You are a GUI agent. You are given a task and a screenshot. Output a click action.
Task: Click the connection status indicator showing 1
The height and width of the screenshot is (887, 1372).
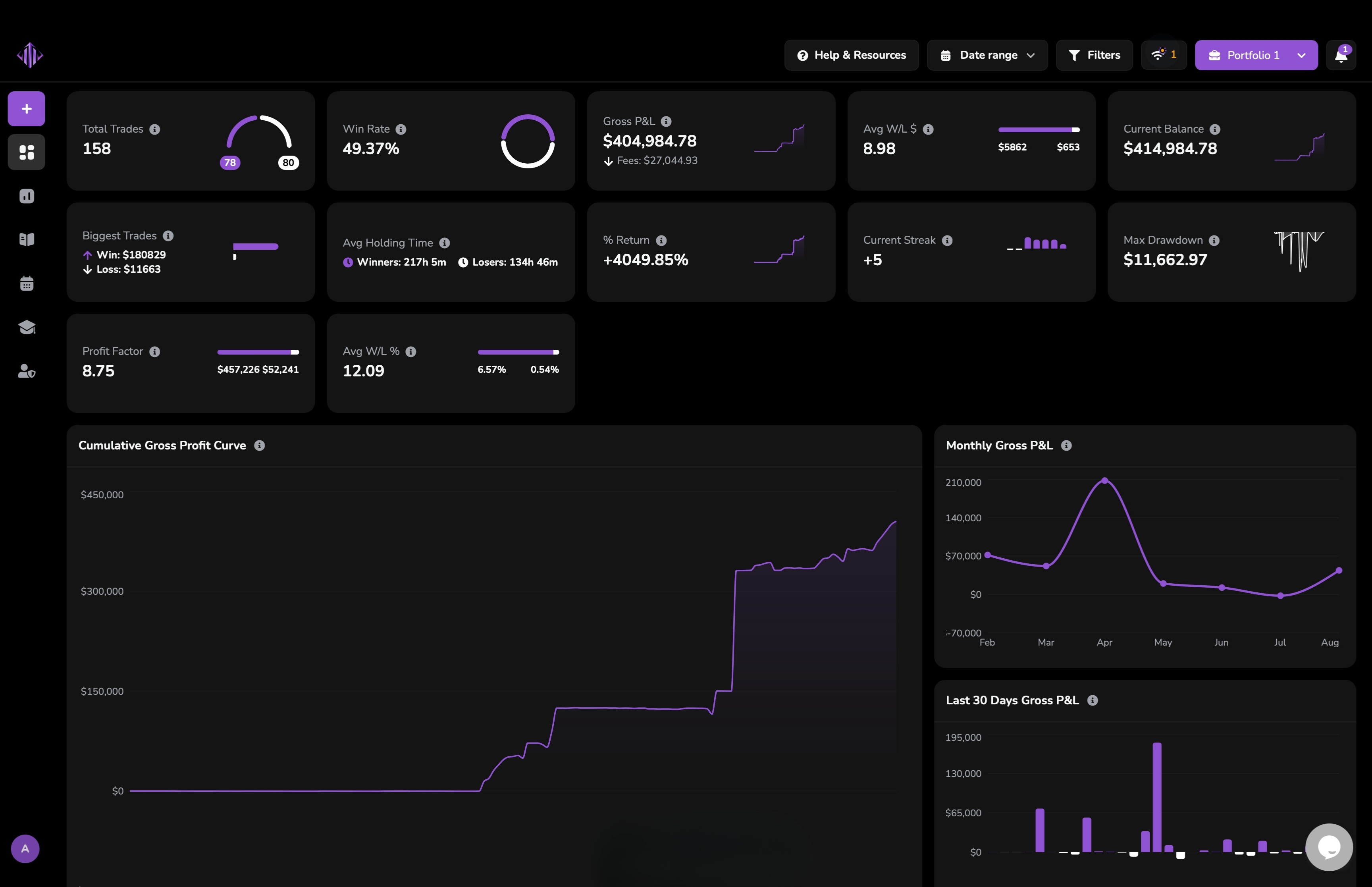[x=1164, y=55]
